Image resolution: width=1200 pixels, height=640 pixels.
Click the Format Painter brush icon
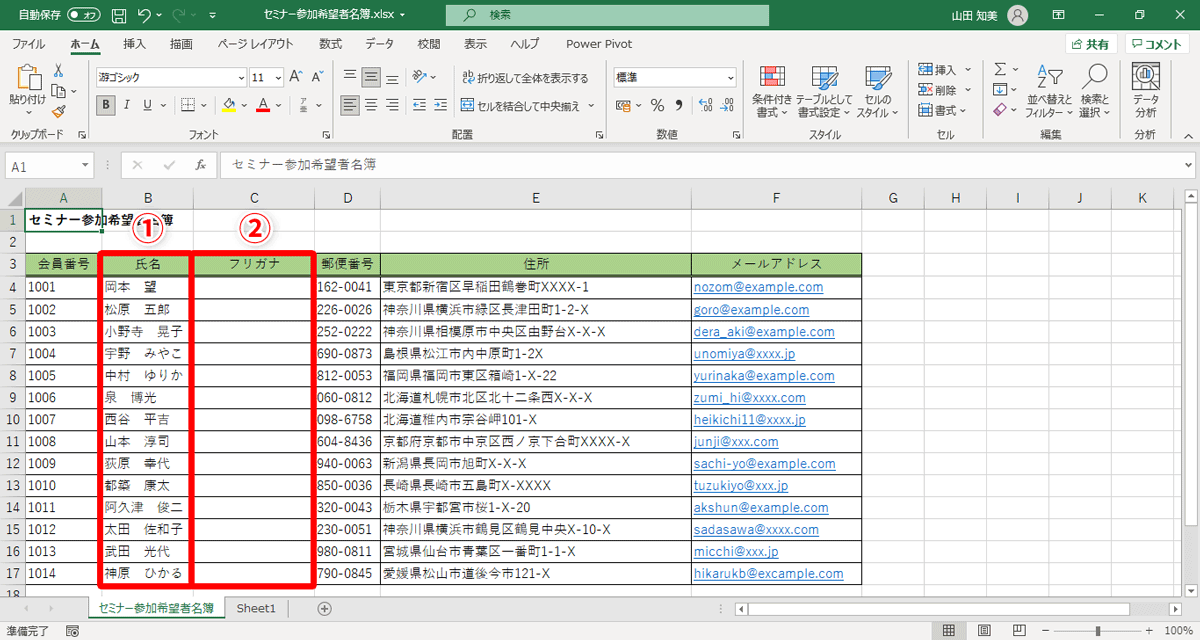click(58, 112)
